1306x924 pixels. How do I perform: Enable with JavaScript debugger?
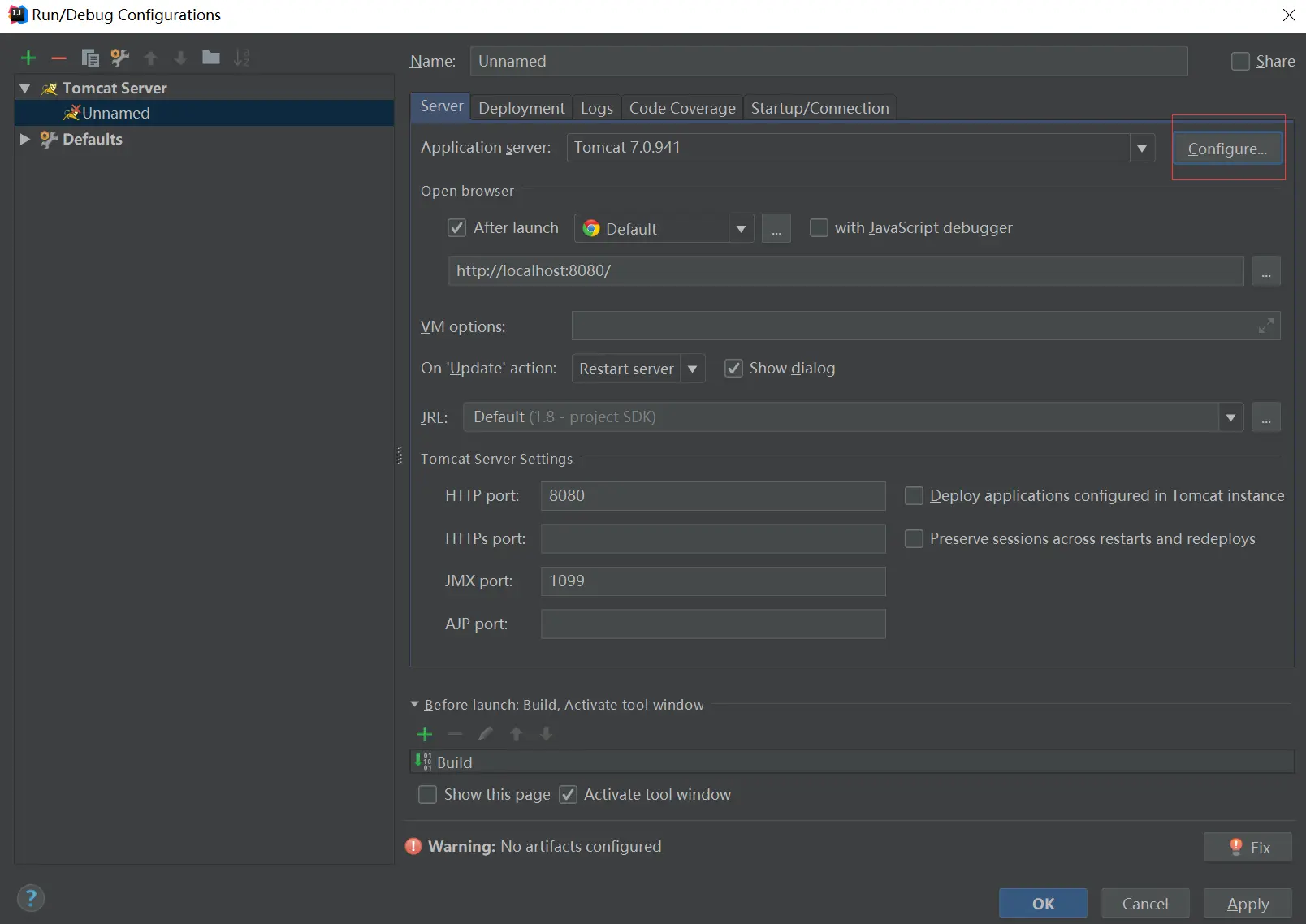tap(819, 228)
